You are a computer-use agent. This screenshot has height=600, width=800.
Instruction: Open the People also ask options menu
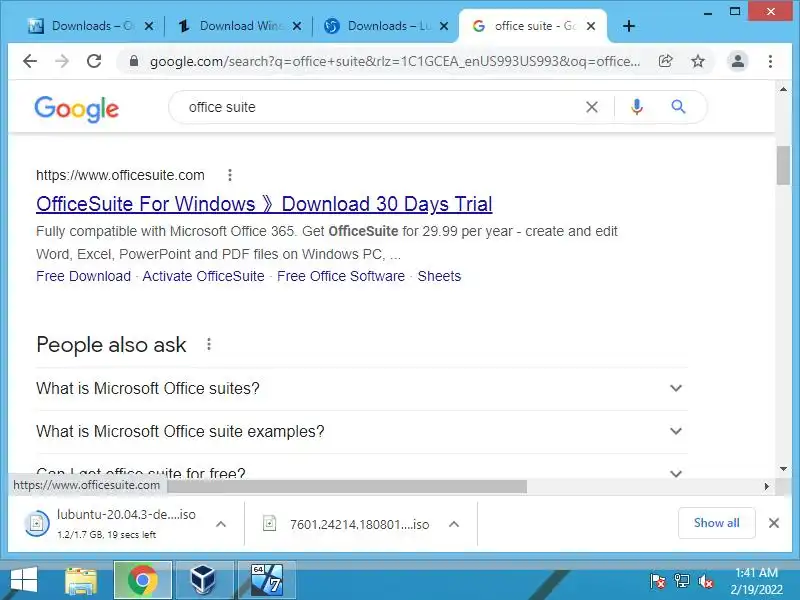[209, 344]
